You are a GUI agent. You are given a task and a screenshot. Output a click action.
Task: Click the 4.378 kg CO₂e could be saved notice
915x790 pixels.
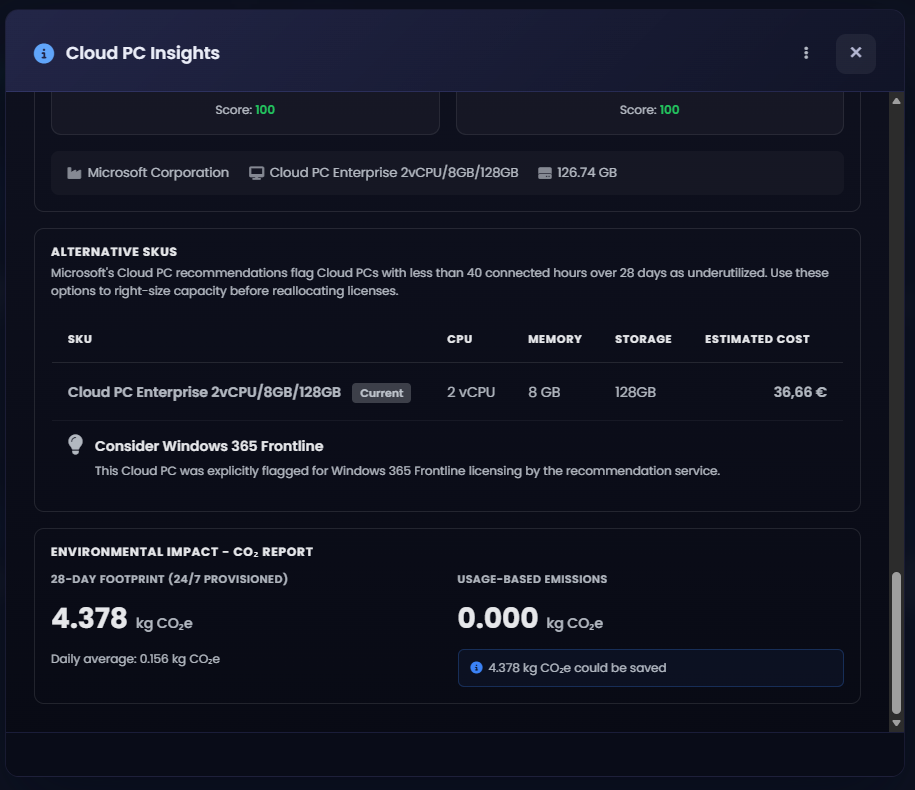tap(651, 667)
